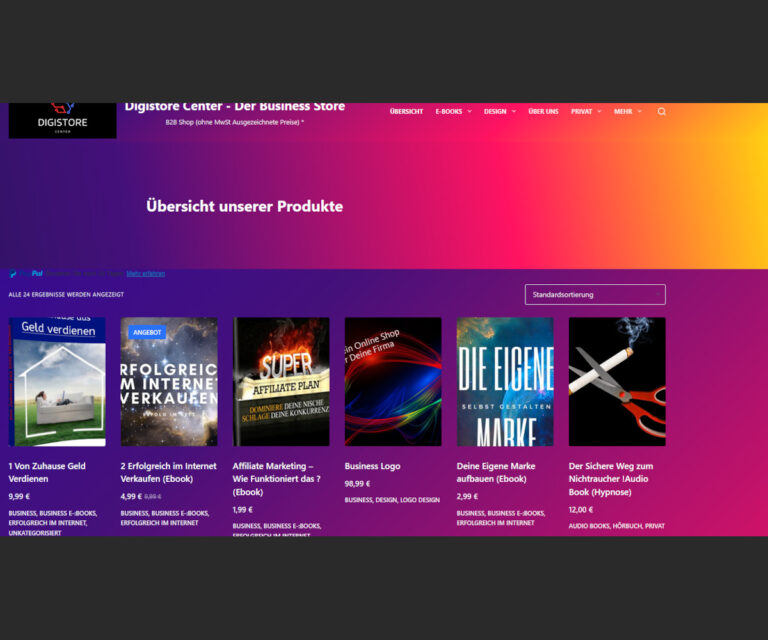This screenshot has width=768, height=640.
Task: Click the cigarette and scissors thumbnail
Action: [617, 382]
